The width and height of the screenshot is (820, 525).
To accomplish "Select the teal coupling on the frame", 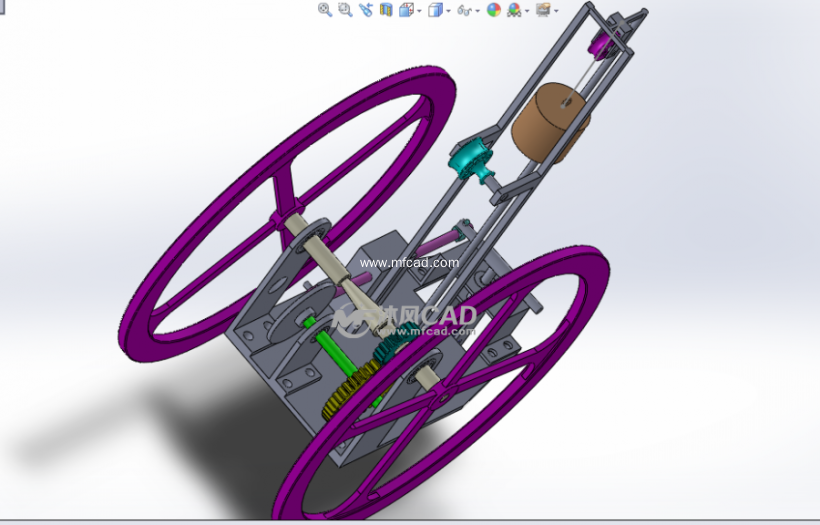I will [x=472, y=159].
